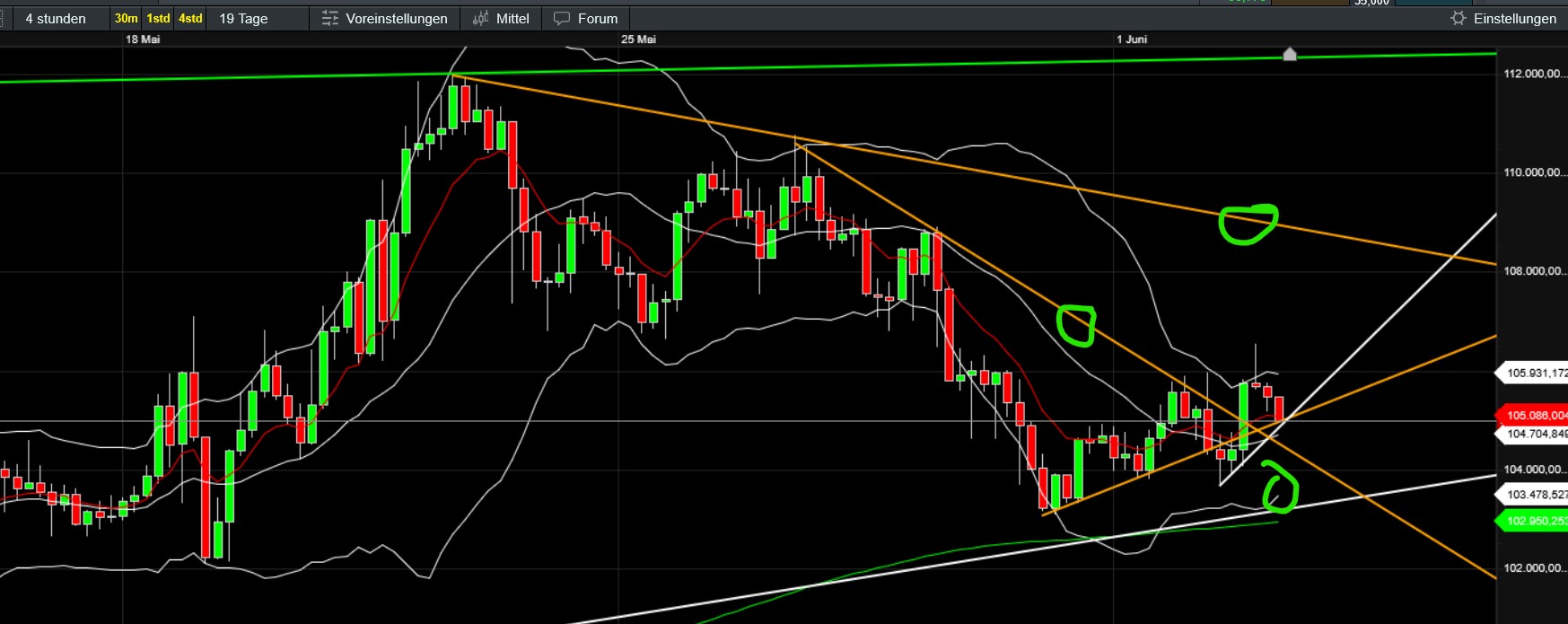Click the 104.000,00 price axis label
Screen dimensions: 1568x624
(x=1535, y=469)
